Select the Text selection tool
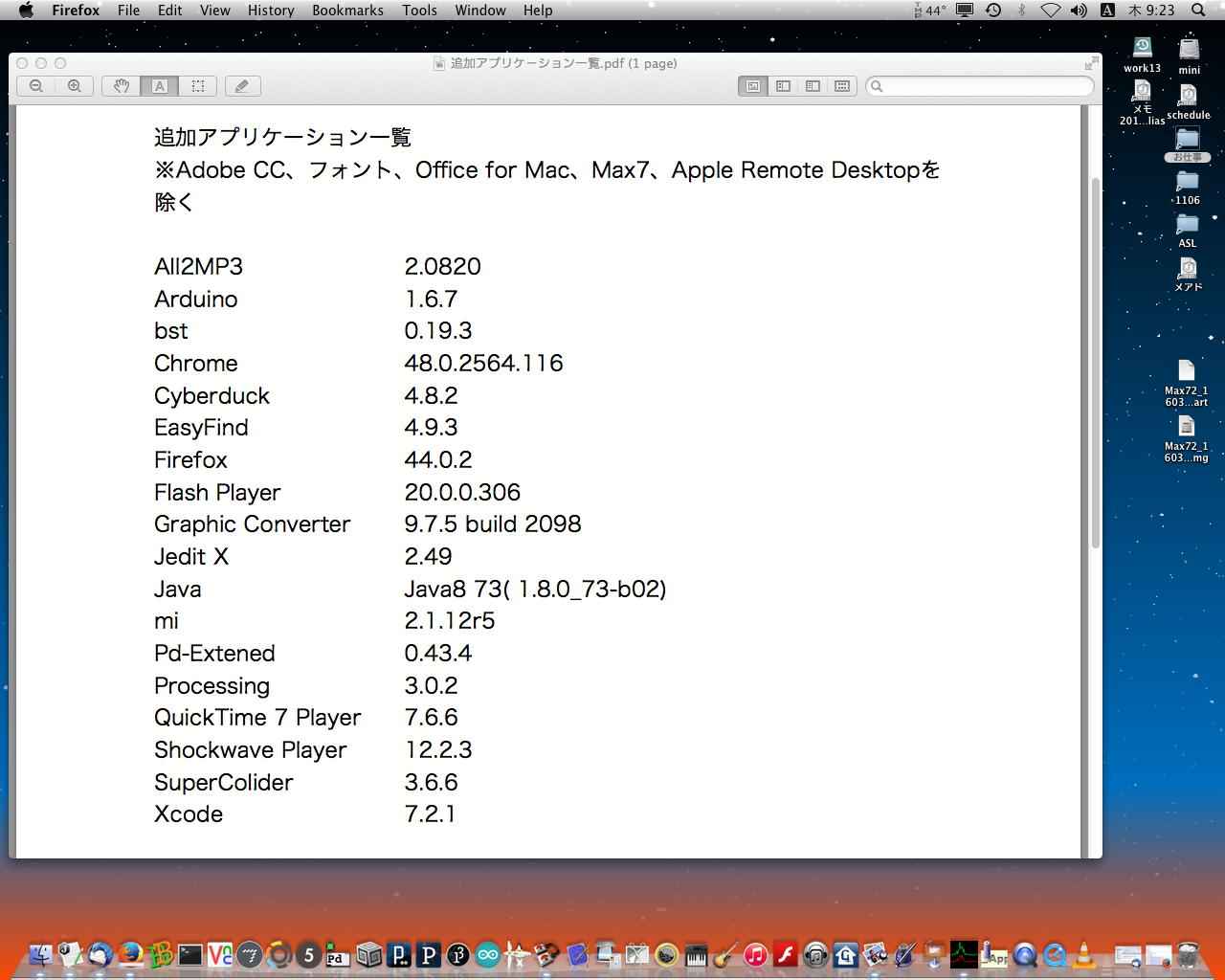1225x980 pixels. pos(160,86)
